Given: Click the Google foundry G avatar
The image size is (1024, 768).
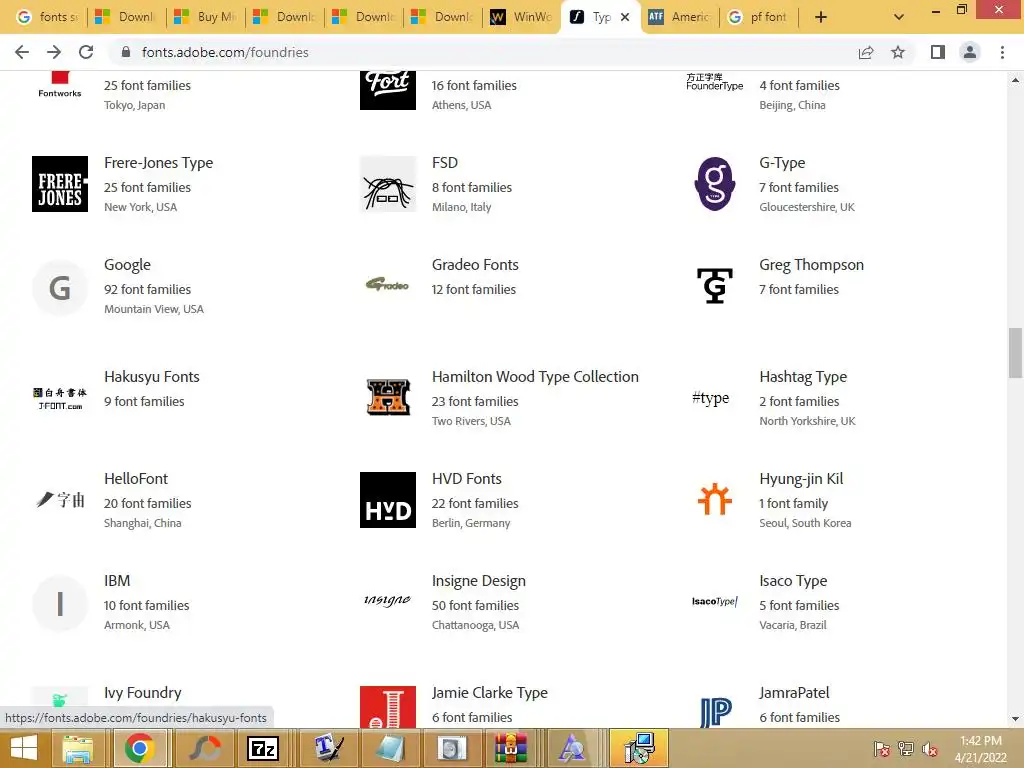Looking at the screenshot, I should pos(59,287).
